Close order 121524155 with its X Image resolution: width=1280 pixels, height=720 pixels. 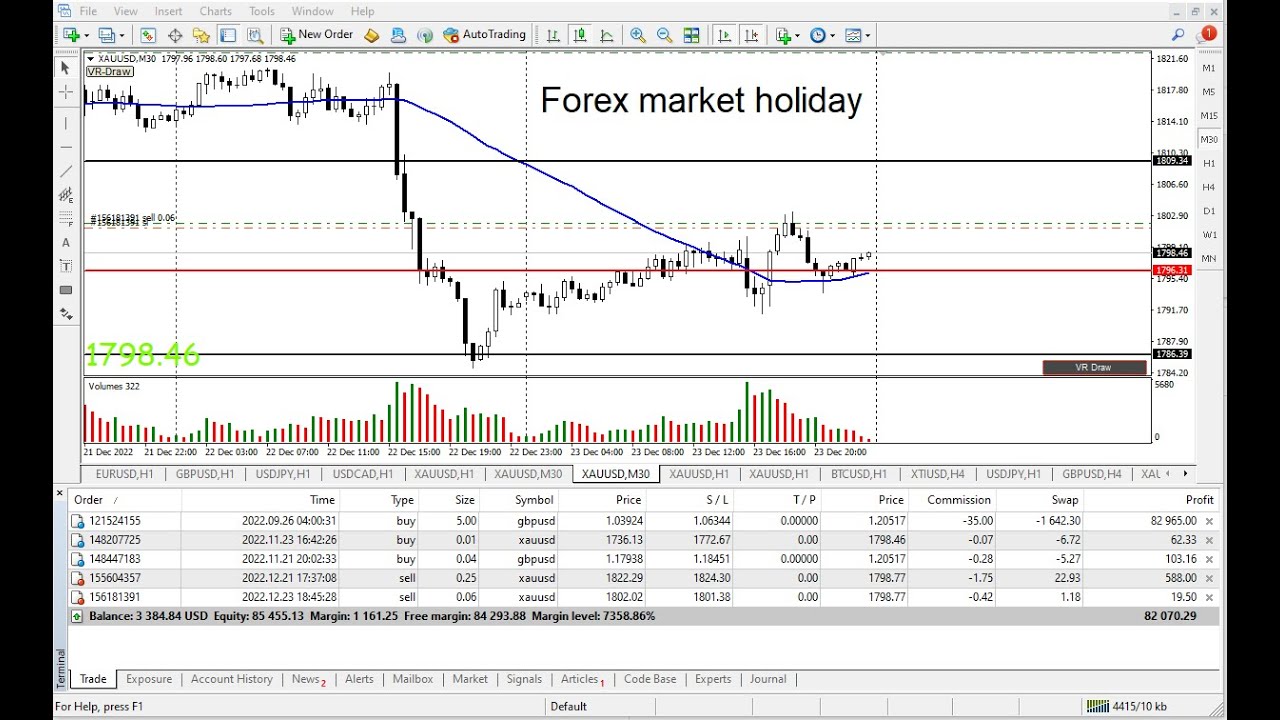(x=1209, y=521)
